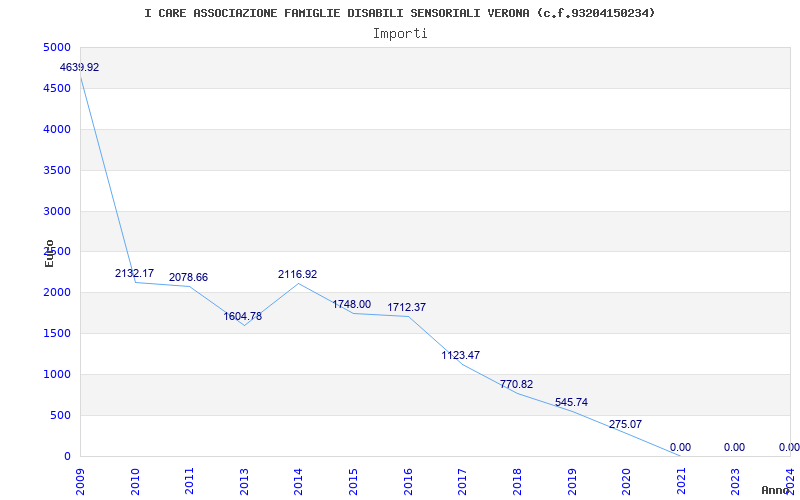Image resolution: width=800 pixels, height=500 pixels.
Task: Select the 3500 y-axis tick label
Action: [57, 171]
